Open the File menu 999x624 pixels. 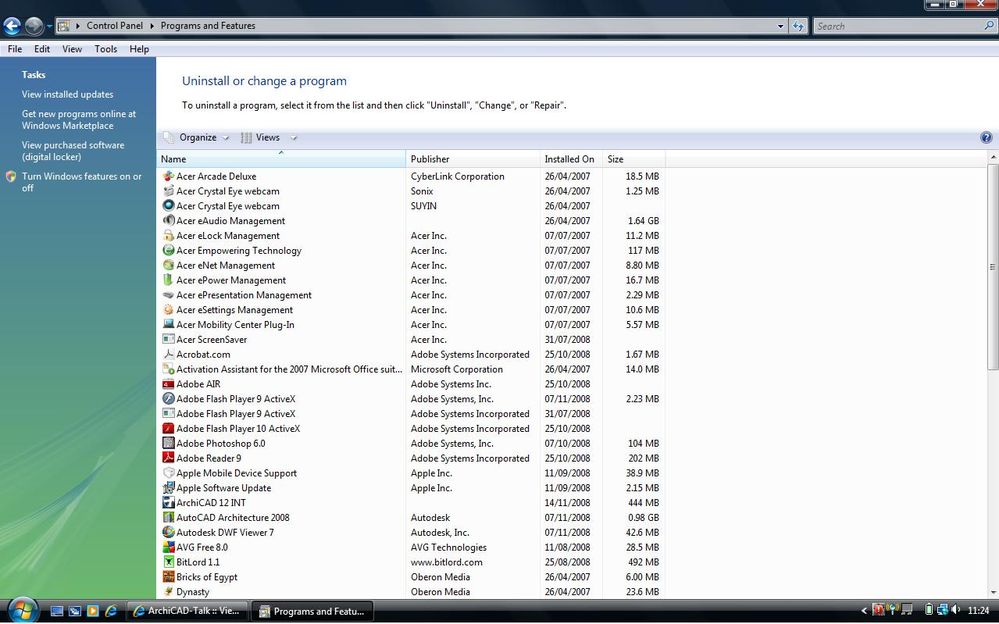click(x=15, y=49)
